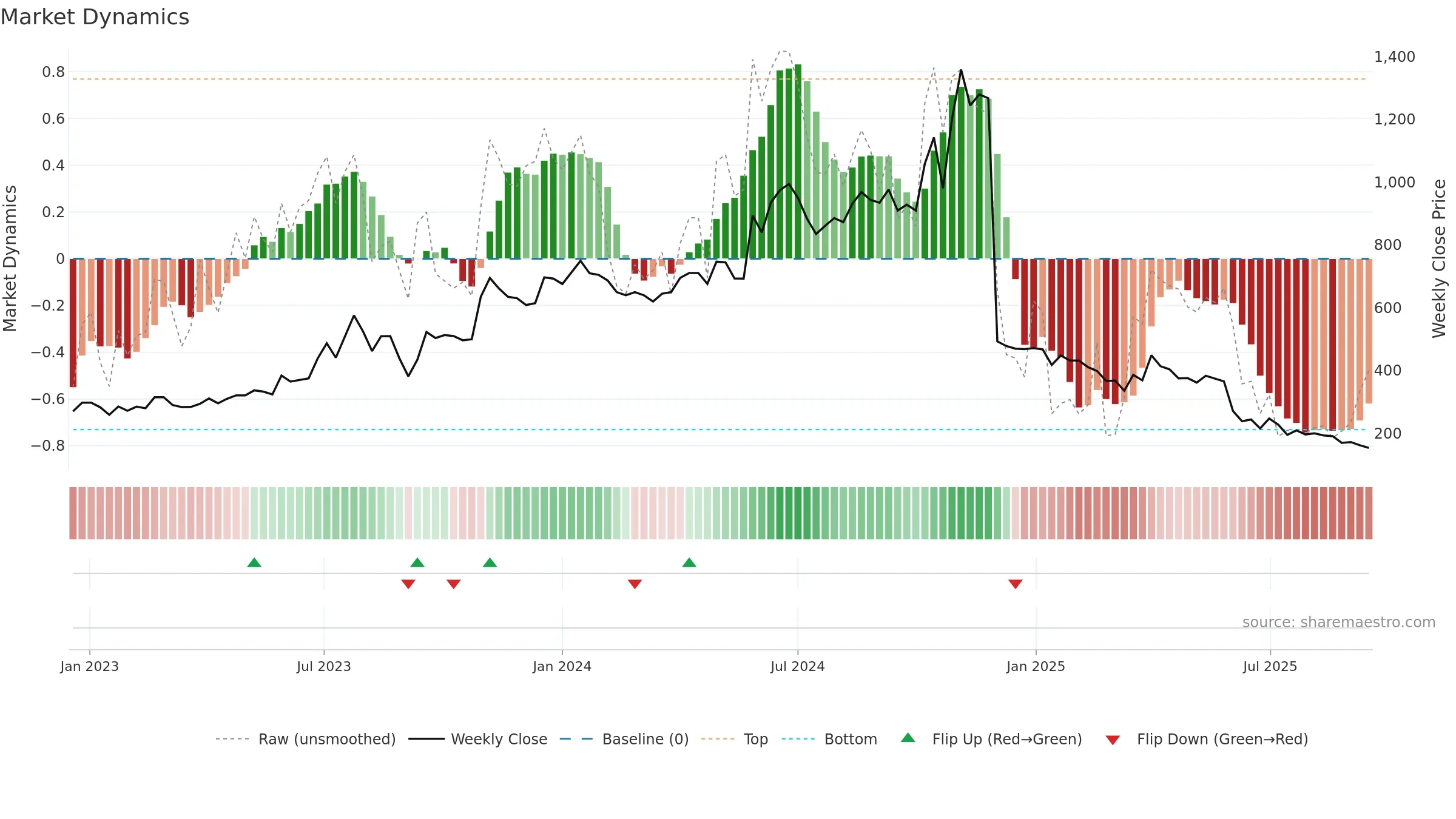Click the first red flip-down triangle after Jul 2023

pyautogui.click(x=408, y=584)
